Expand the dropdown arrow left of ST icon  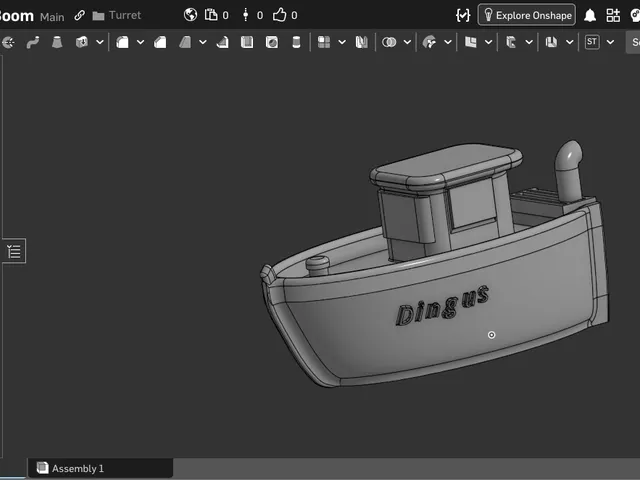570,42
